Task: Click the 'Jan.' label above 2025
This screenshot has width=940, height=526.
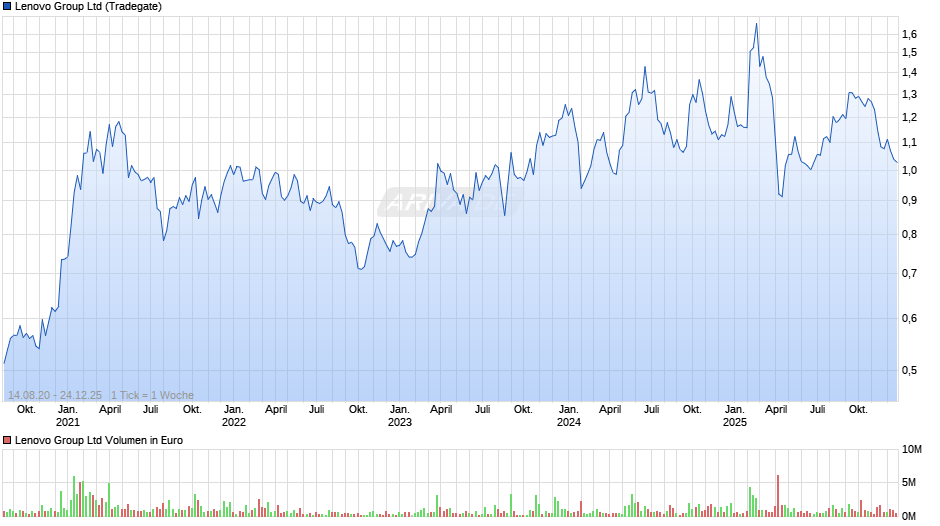Action: pyautogui.click(x=735, y=409)
